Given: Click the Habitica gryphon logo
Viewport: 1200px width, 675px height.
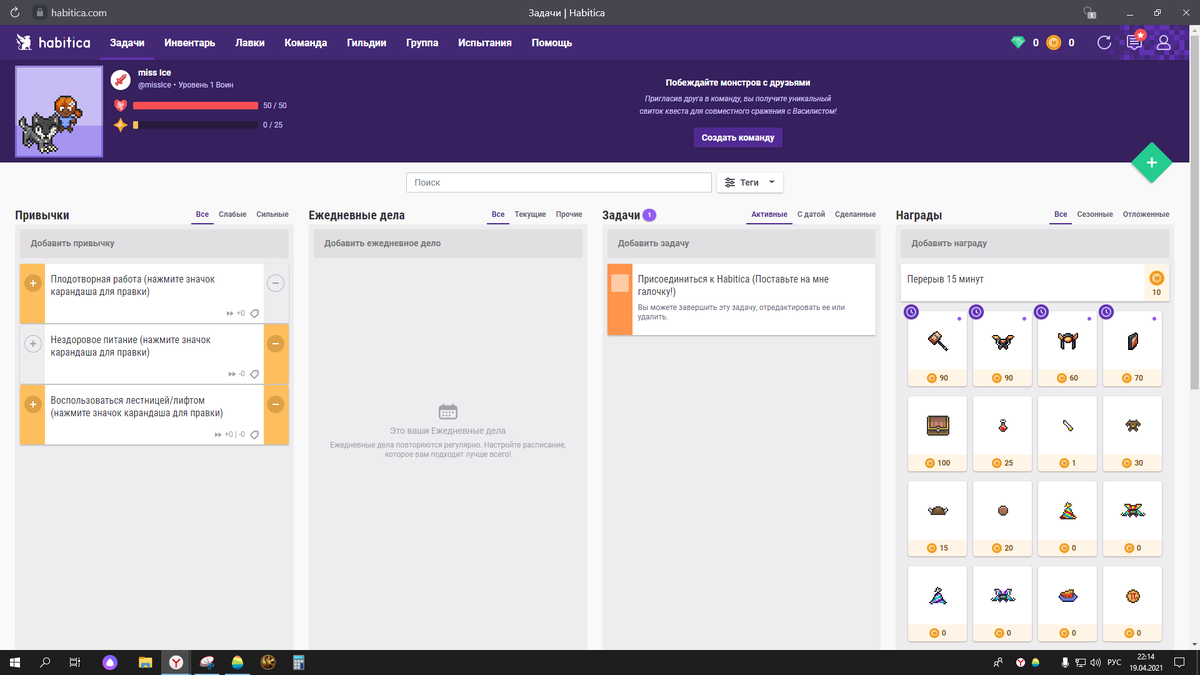Looking at the screenshot, I should pos(24,43).
